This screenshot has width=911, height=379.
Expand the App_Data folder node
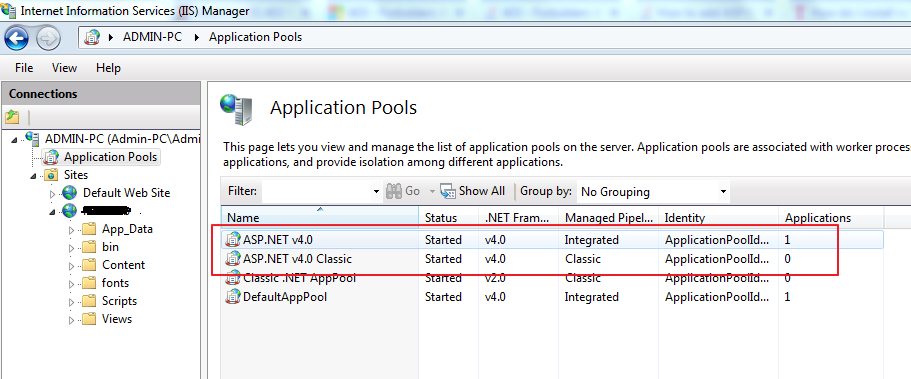click(71, 230)
